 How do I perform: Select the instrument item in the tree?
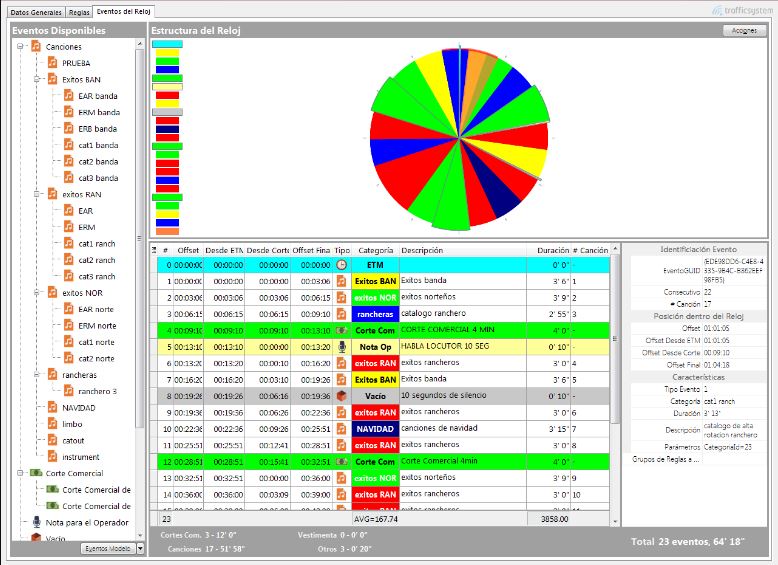click(81, 457)
